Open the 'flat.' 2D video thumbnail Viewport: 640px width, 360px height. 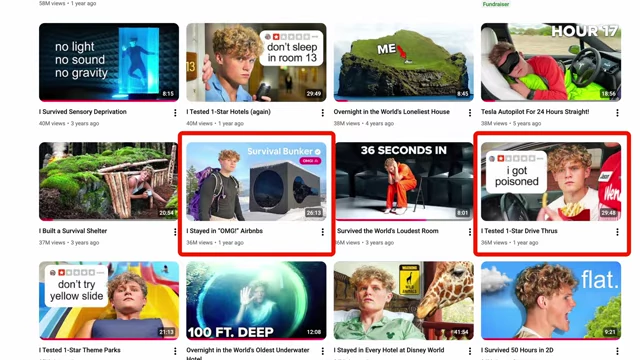point(551,300)
